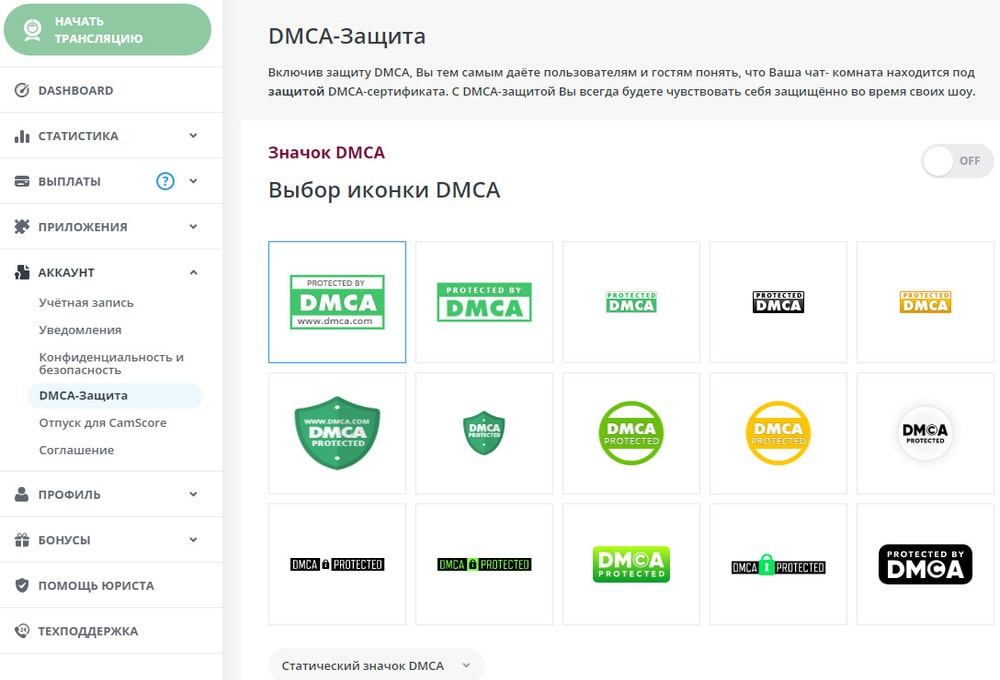Choose the small orange DMCA badge

925,302
